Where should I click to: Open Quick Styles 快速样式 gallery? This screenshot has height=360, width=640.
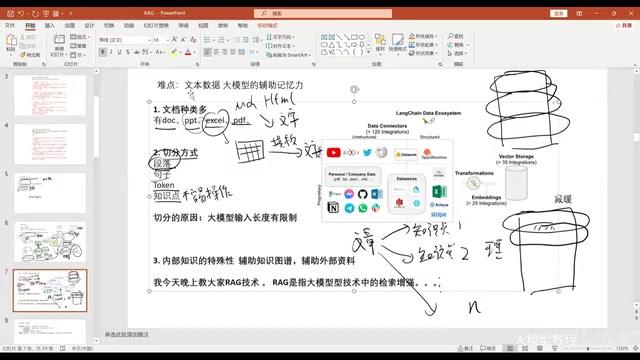tap(397, 44)
